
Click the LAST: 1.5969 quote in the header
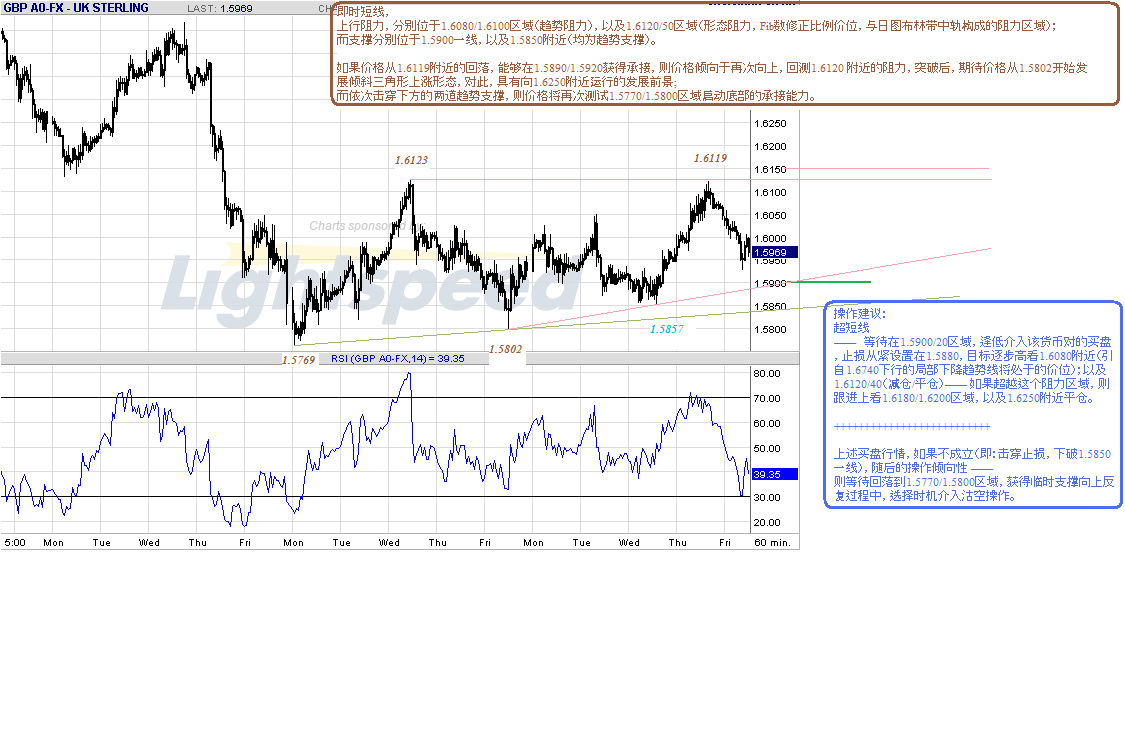click(x=220, y=9)
